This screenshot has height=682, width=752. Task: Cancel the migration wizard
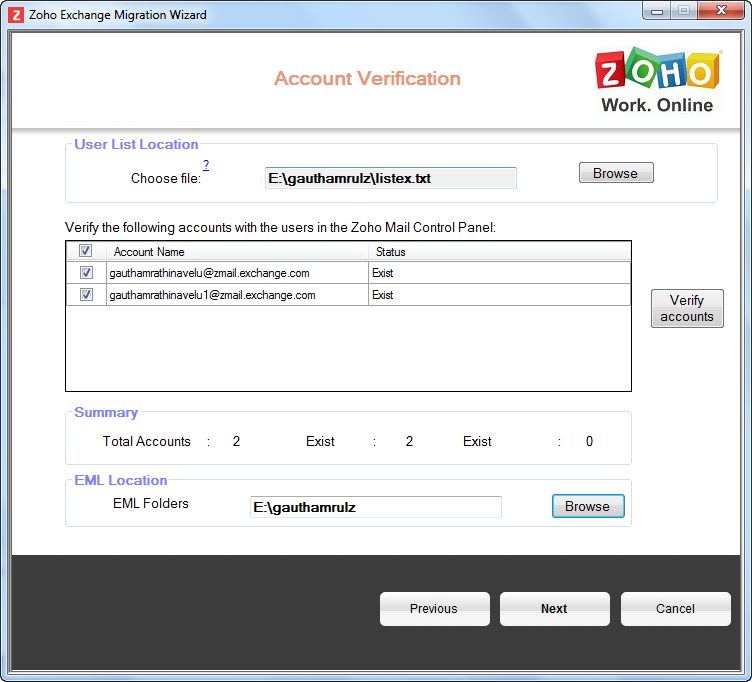(675, 609)
